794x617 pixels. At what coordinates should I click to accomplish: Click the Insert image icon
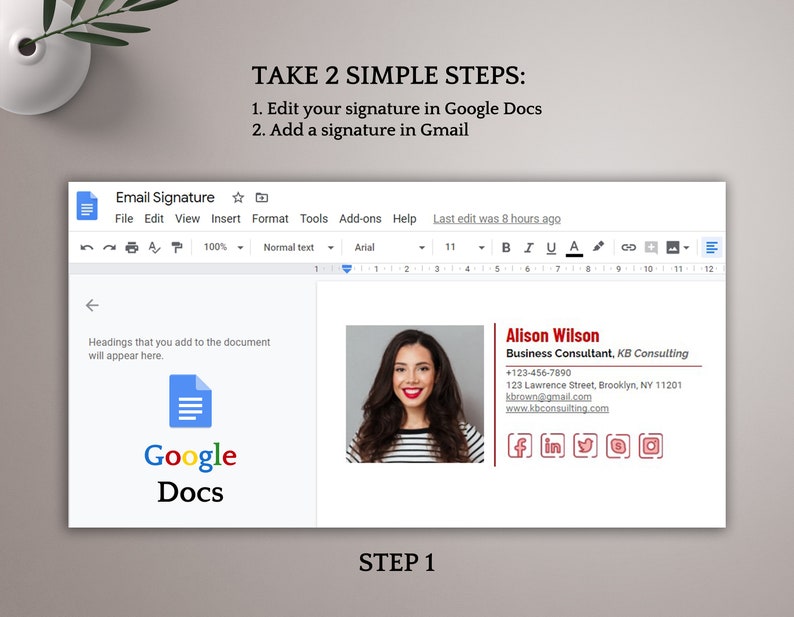coord(672,248)
